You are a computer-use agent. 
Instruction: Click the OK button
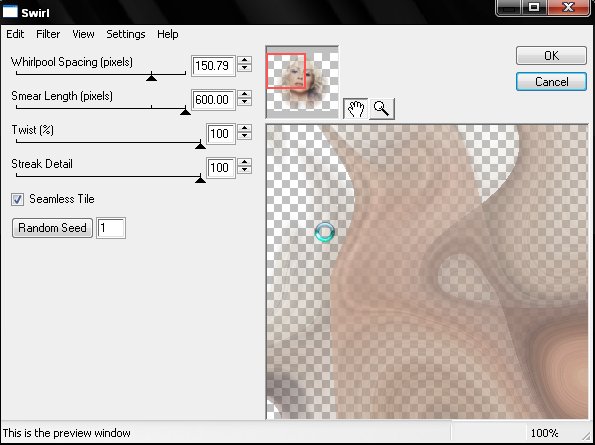(551, 56)
